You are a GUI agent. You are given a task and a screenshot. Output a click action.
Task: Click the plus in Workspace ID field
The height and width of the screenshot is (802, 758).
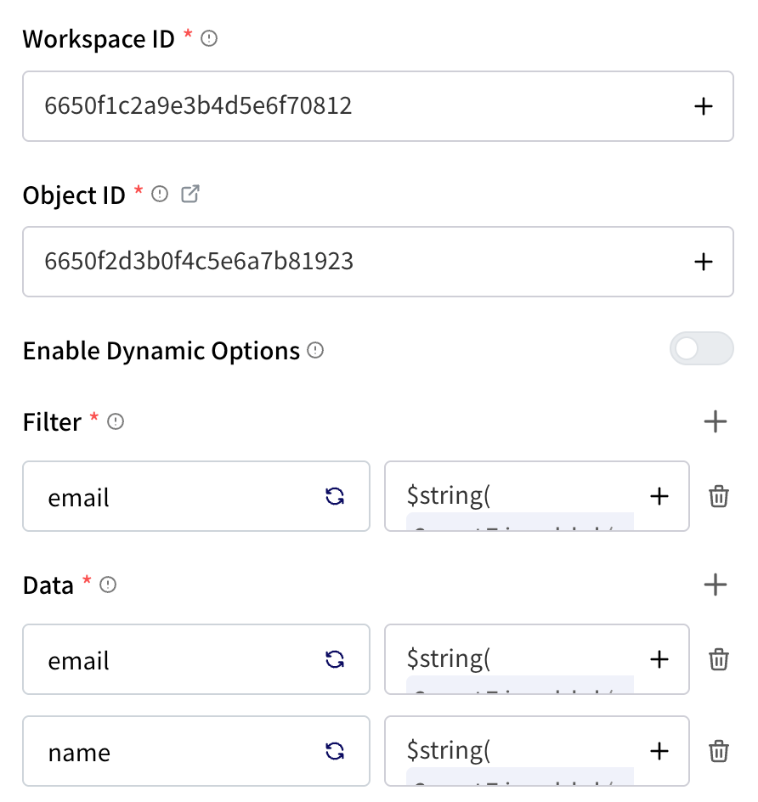pos(703,106)
